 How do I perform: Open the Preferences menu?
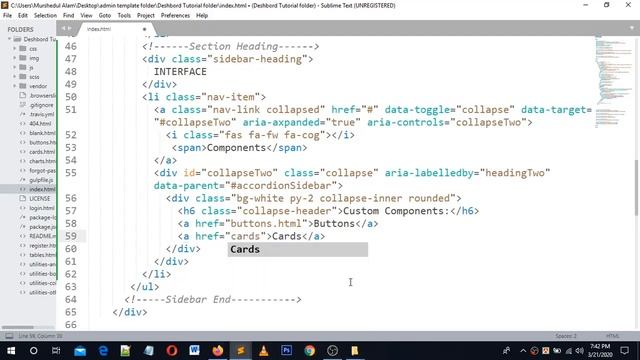(175, 16)
